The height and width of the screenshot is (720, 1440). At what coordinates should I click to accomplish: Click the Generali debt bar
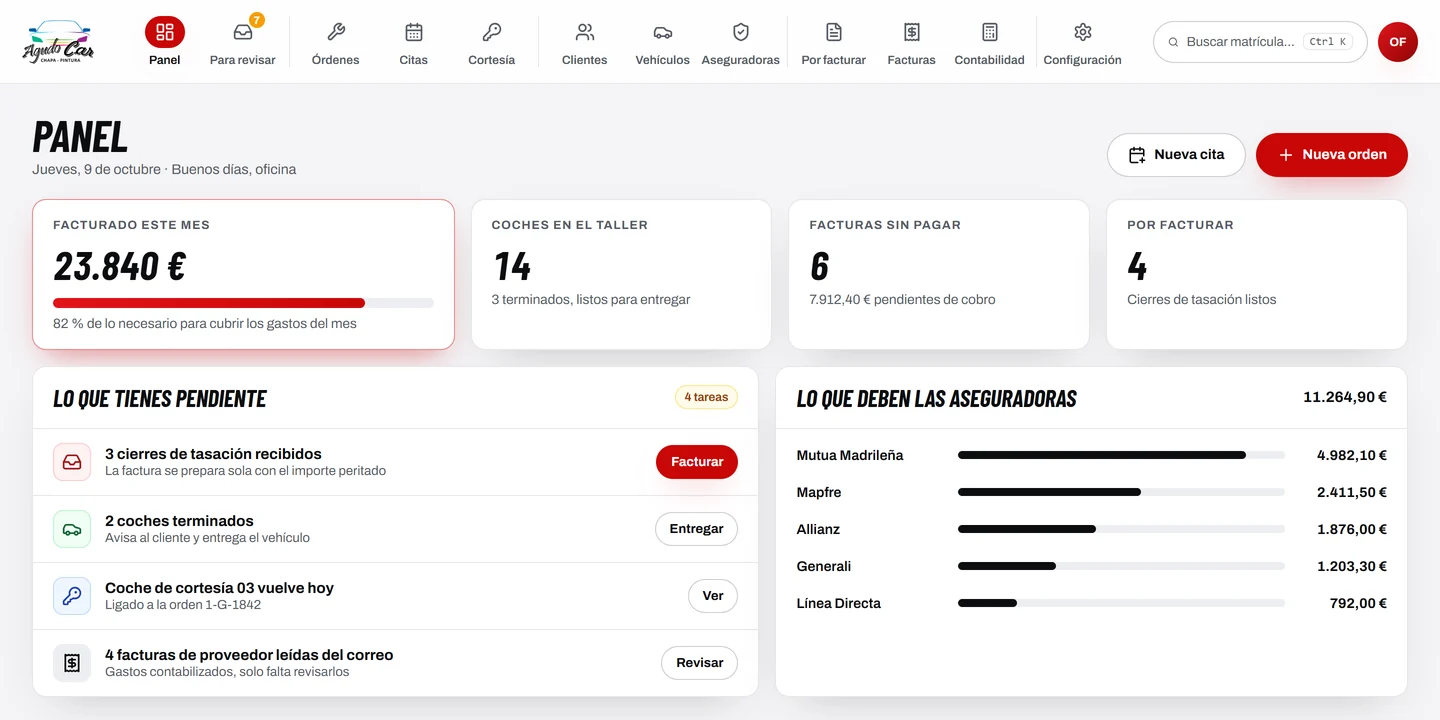[x=1121, y=566]
